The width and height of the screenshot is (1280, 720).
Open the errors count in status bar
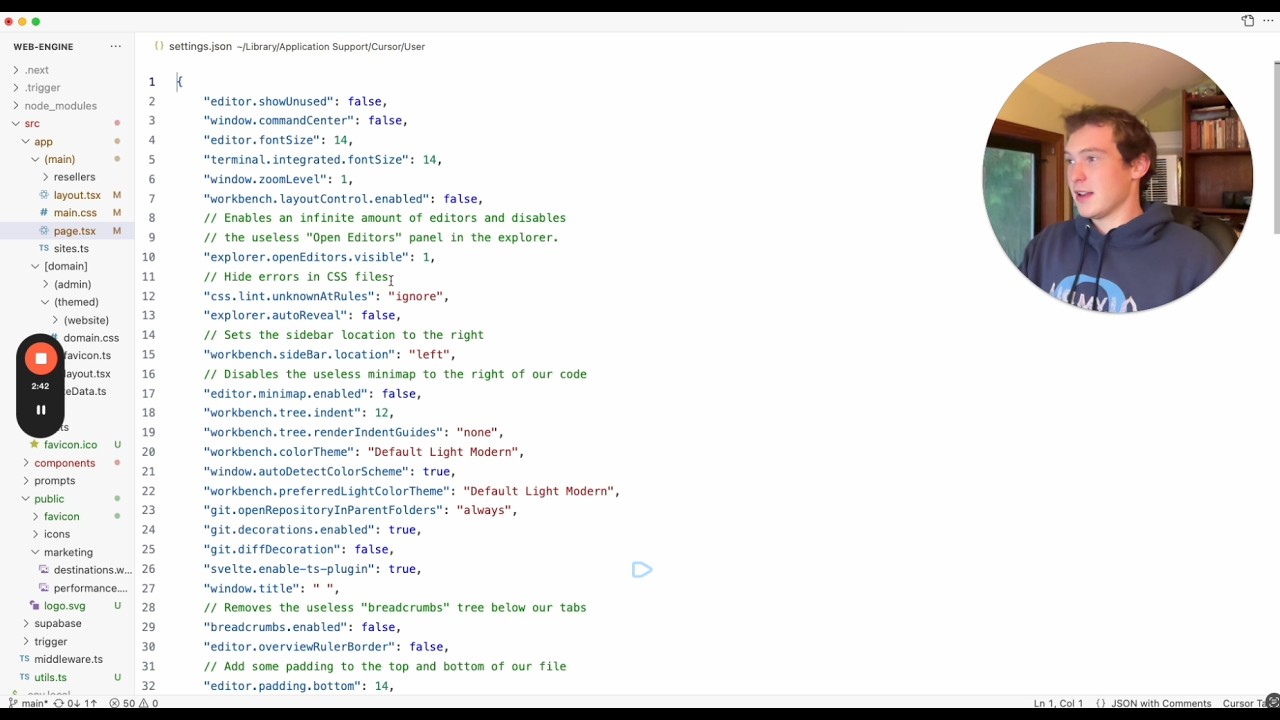122,703
